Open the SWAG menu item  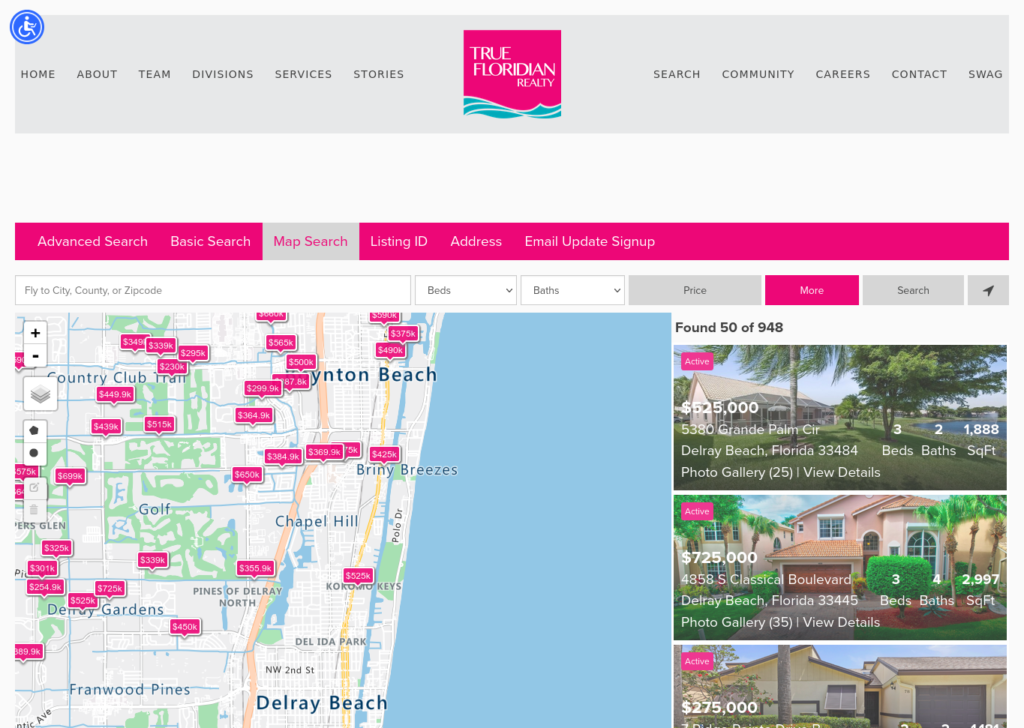pos(985,74)
